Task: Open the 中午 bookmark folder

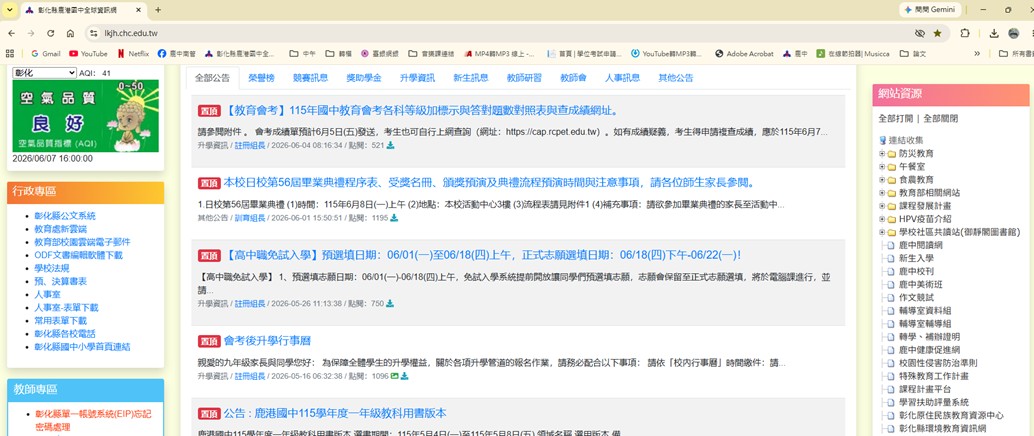Action: pos(303,53)
